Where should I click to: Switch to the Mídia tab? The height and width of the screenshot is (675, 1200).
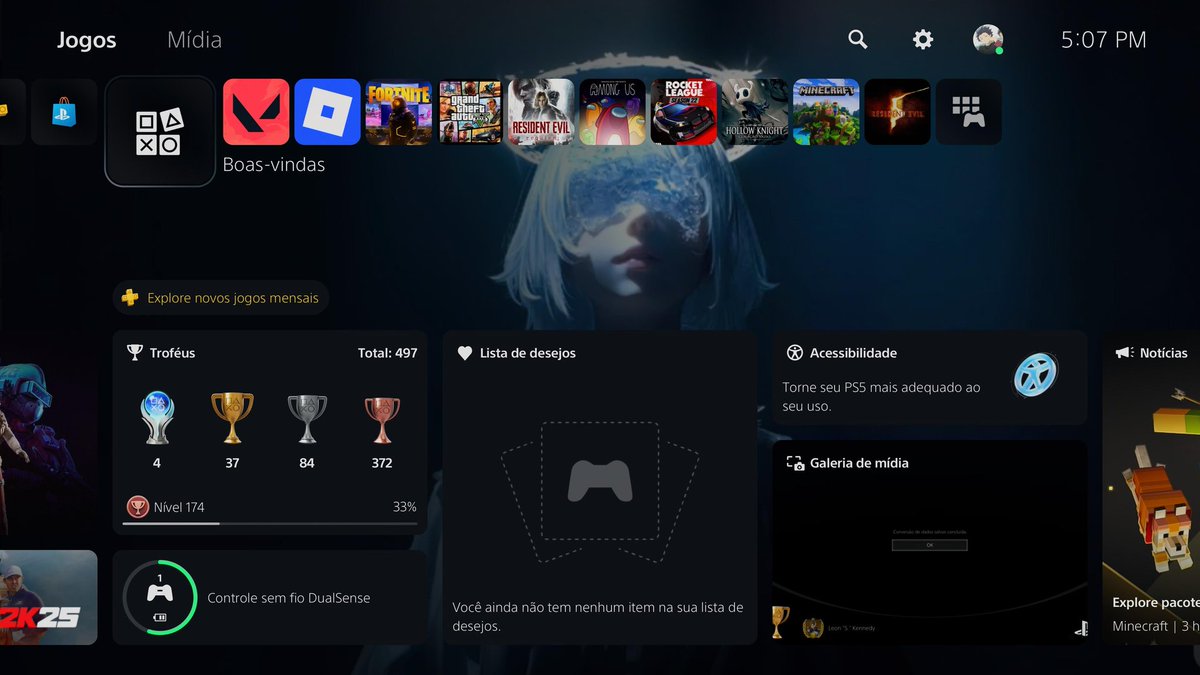click(x=194, y=40)
